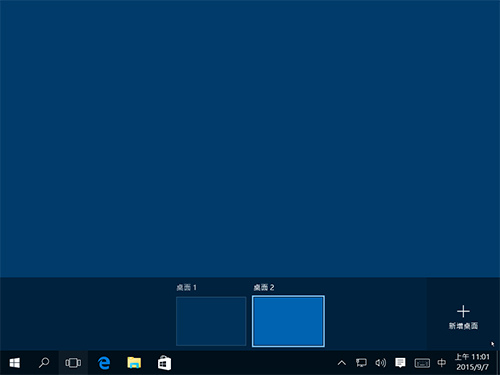Viewport: 500px width, 375px height.
Task: Open the clock showing 上午 11:01
Action: pos(472,362)
